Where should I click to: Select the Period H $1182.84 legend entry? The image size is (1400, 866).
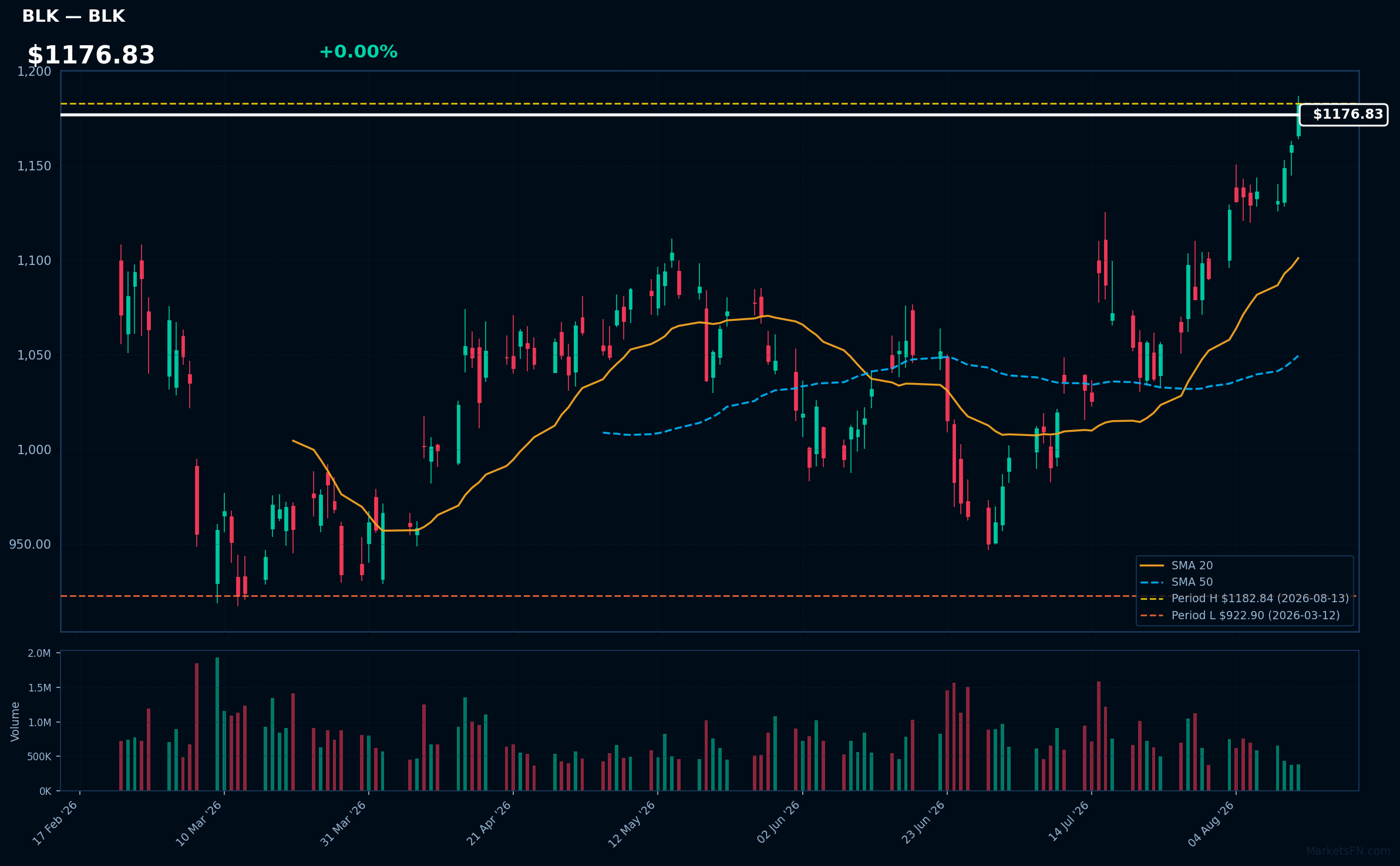[x=1244, y=598]
